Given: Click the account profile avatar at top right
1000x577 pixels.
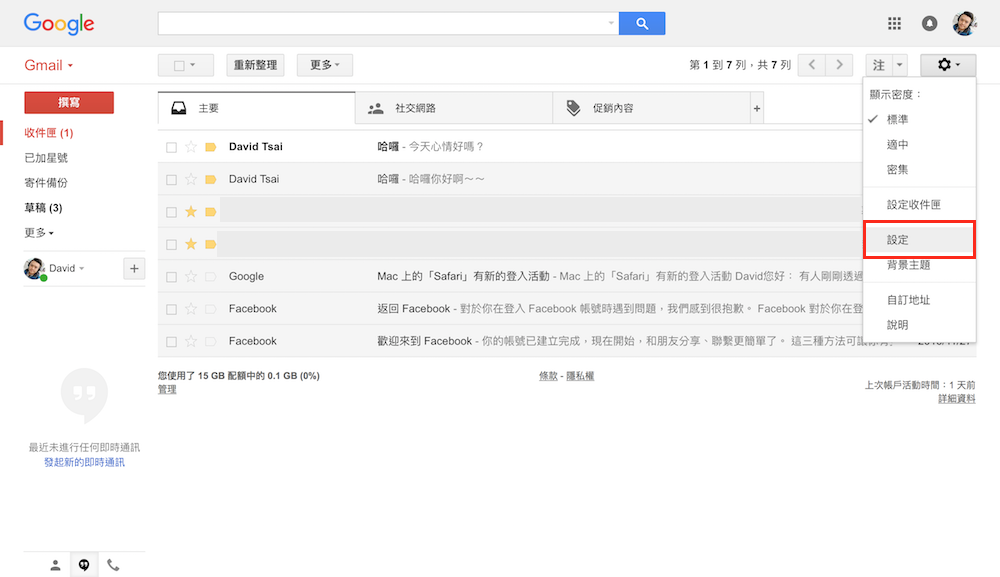Looking at the screenshot, I should 964,23.
